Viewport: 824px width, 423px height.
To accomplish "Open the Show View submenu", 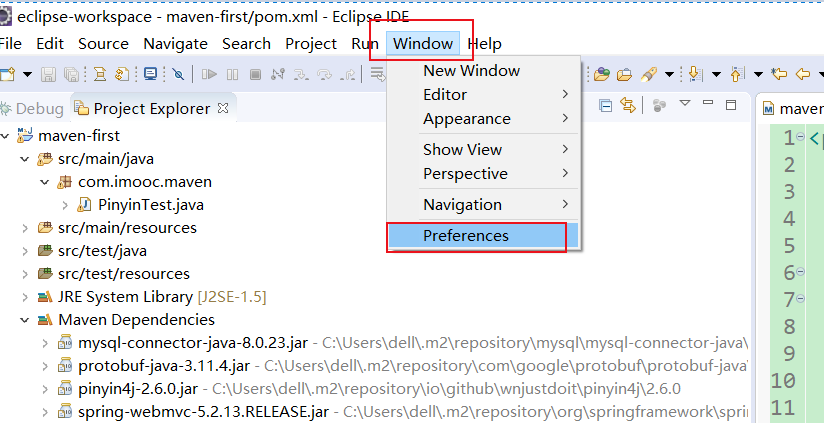I will point(483,150).
